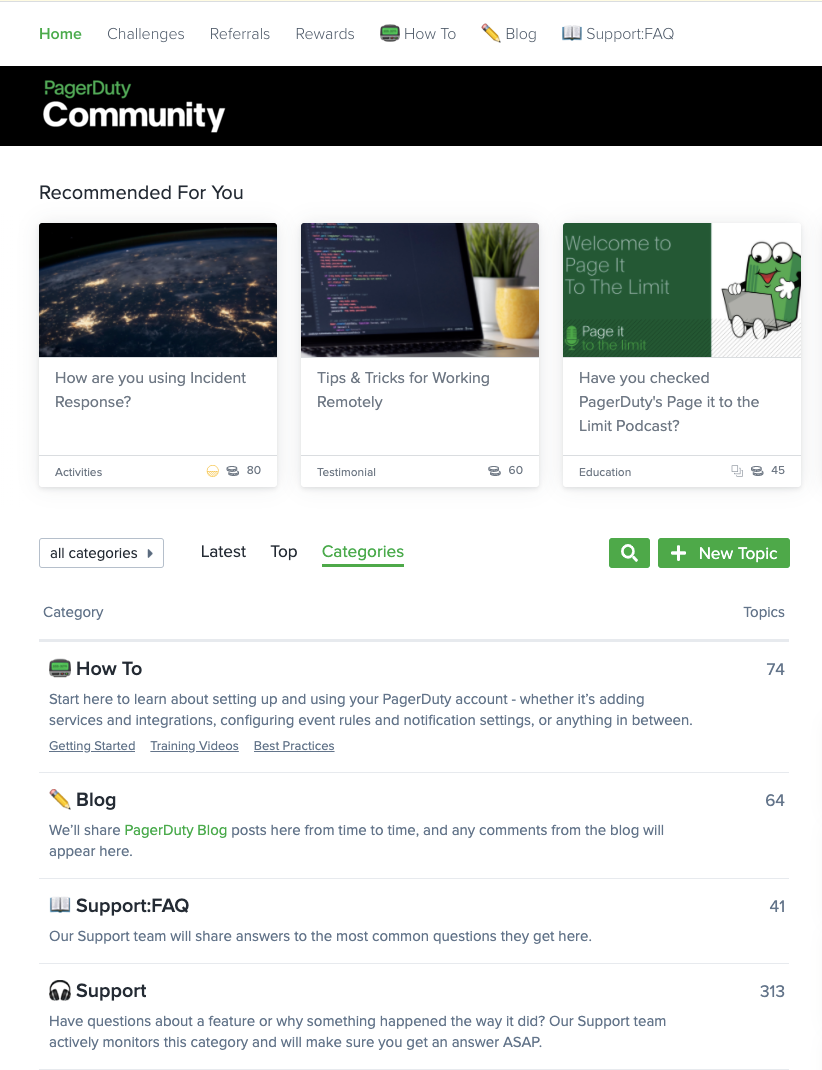Create a post with New Topic button

(724, 553)
